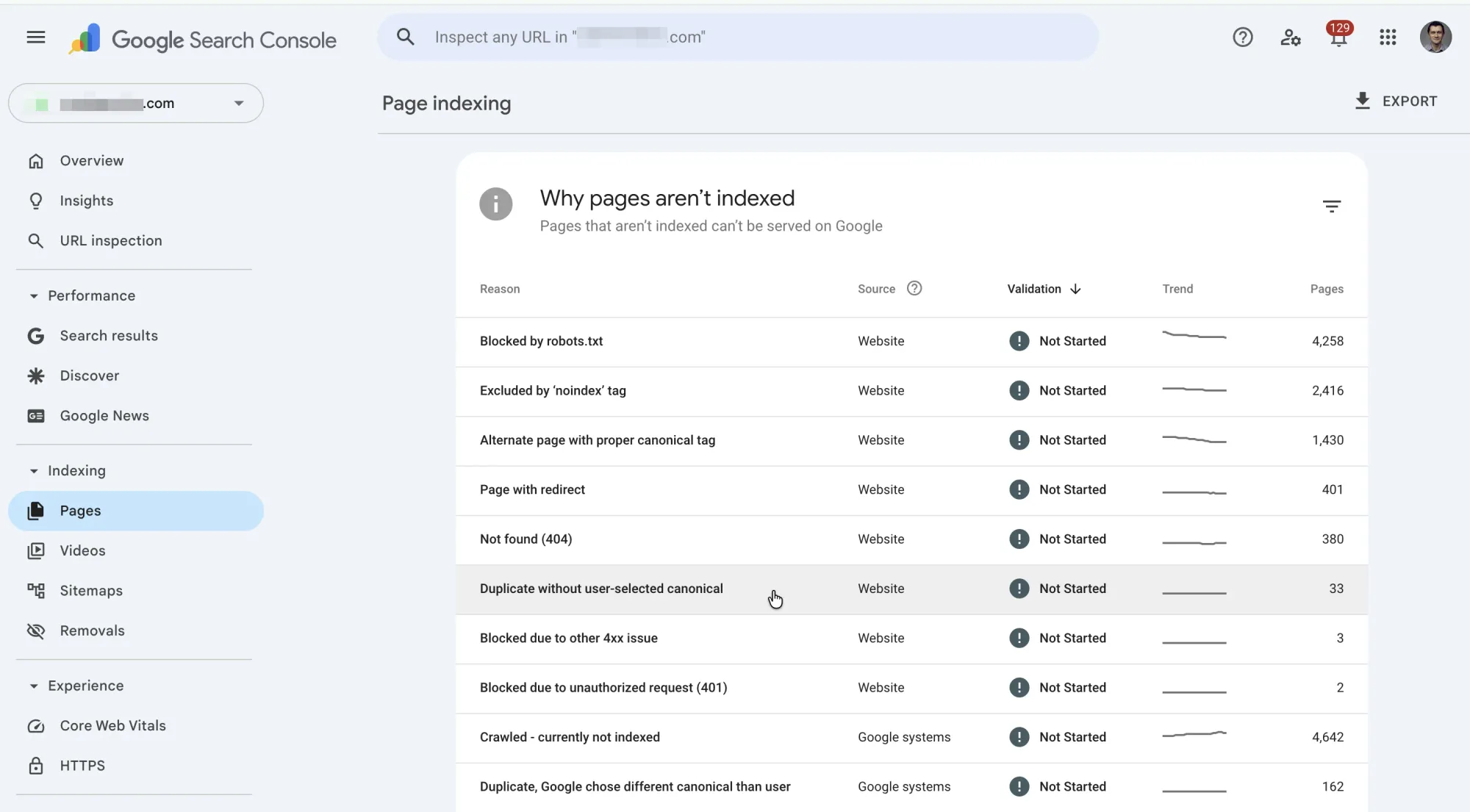Click the EXPORT button
Viewport: 1470px width, 812px height.
click(1395, 101)
